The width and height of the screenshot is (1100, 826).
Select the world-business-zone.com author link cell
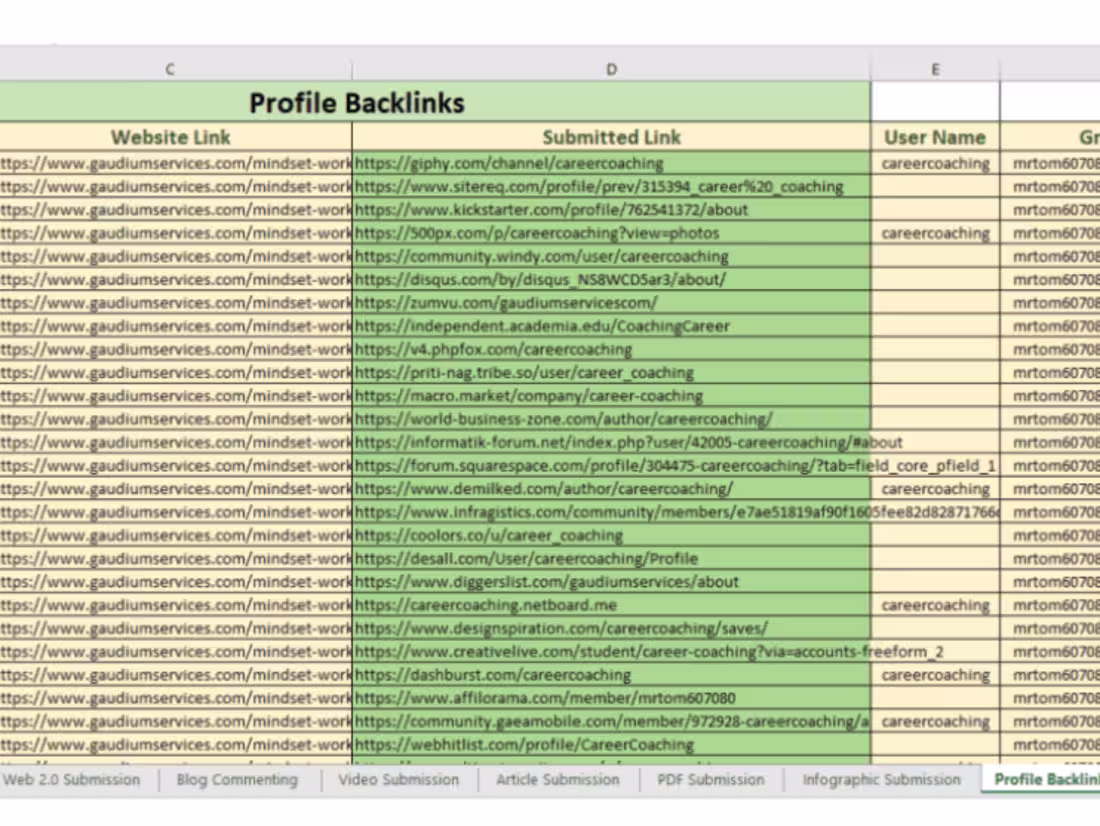click(x=611, y=419)
